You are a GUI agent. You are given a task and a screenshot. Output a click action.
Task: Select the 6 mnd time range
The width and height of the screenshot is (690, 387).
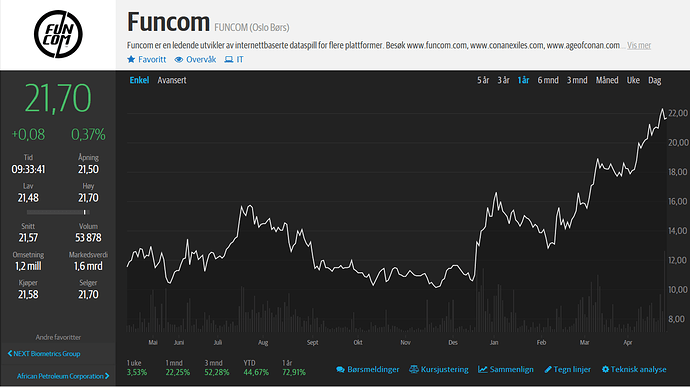pos(548,80)
